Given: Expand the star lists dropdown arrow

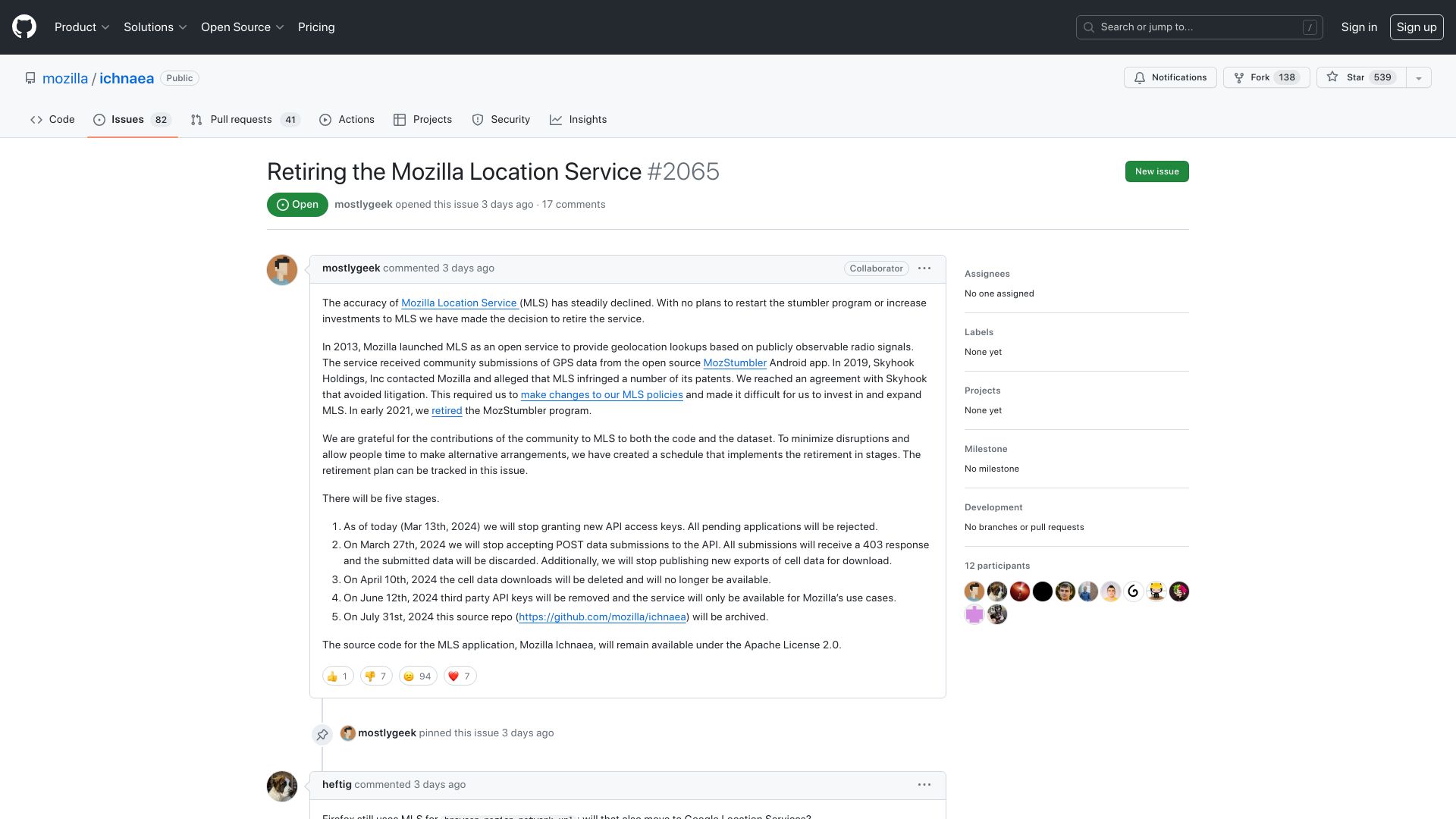Looking at the screenshot, I should click(x=1418, y=77).
